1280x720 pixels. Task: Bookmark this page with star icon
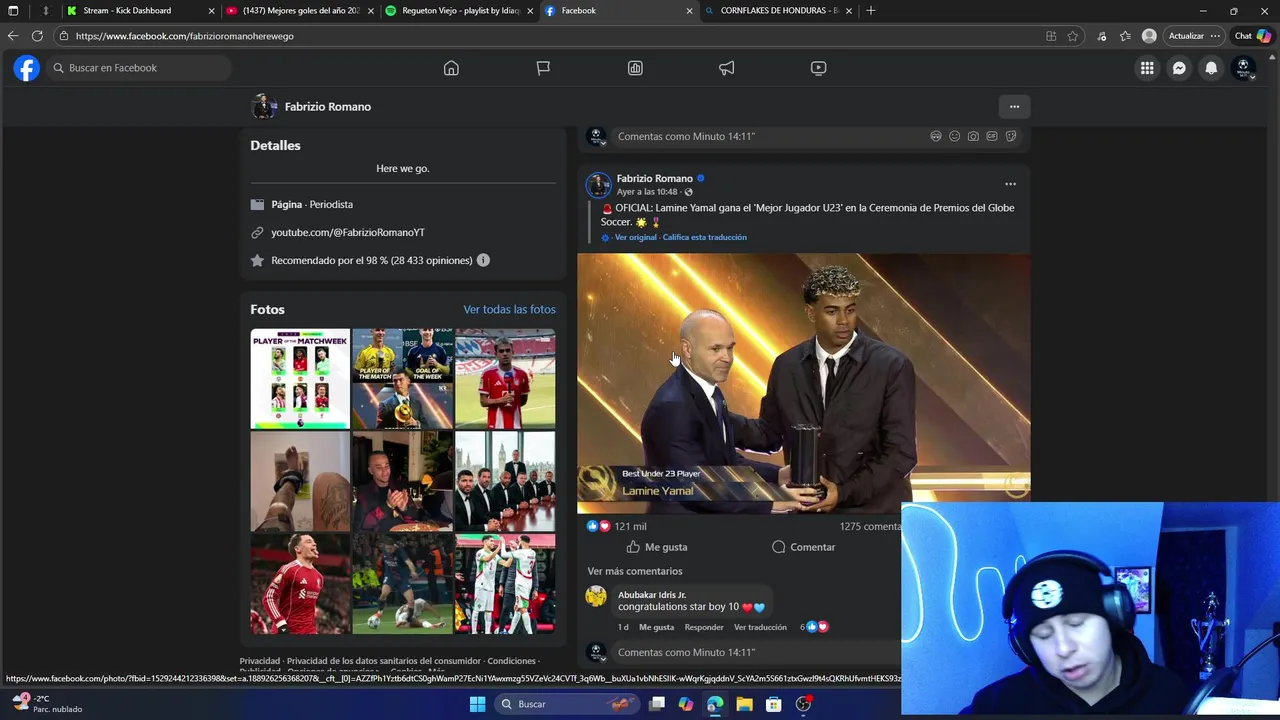coord(1073,36)
